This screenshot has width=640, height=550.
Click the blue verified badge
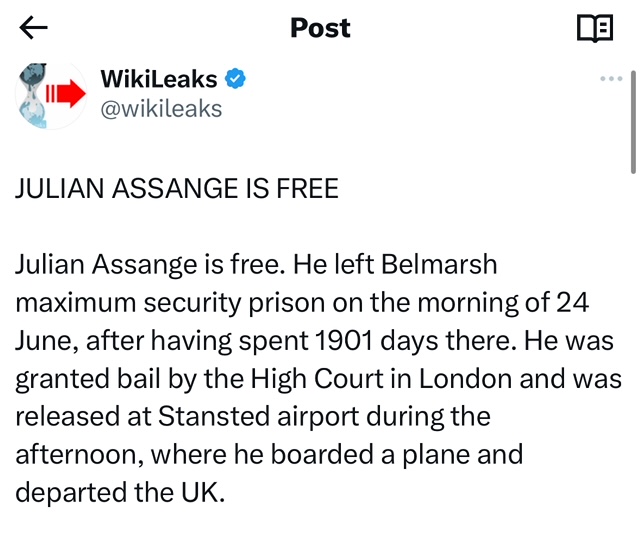click(235, 80)
